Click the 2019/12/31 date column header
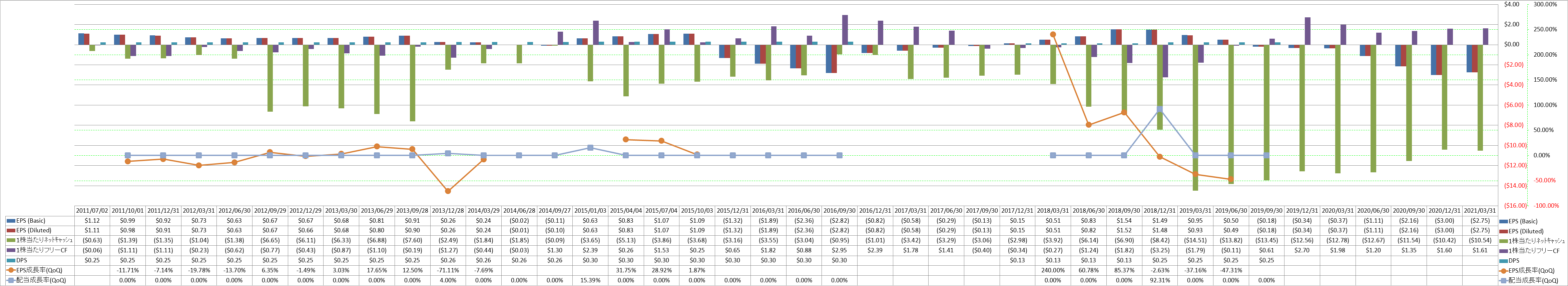Image resolution: width=1568 pixels, height=286 pixels. (1301, 211)
